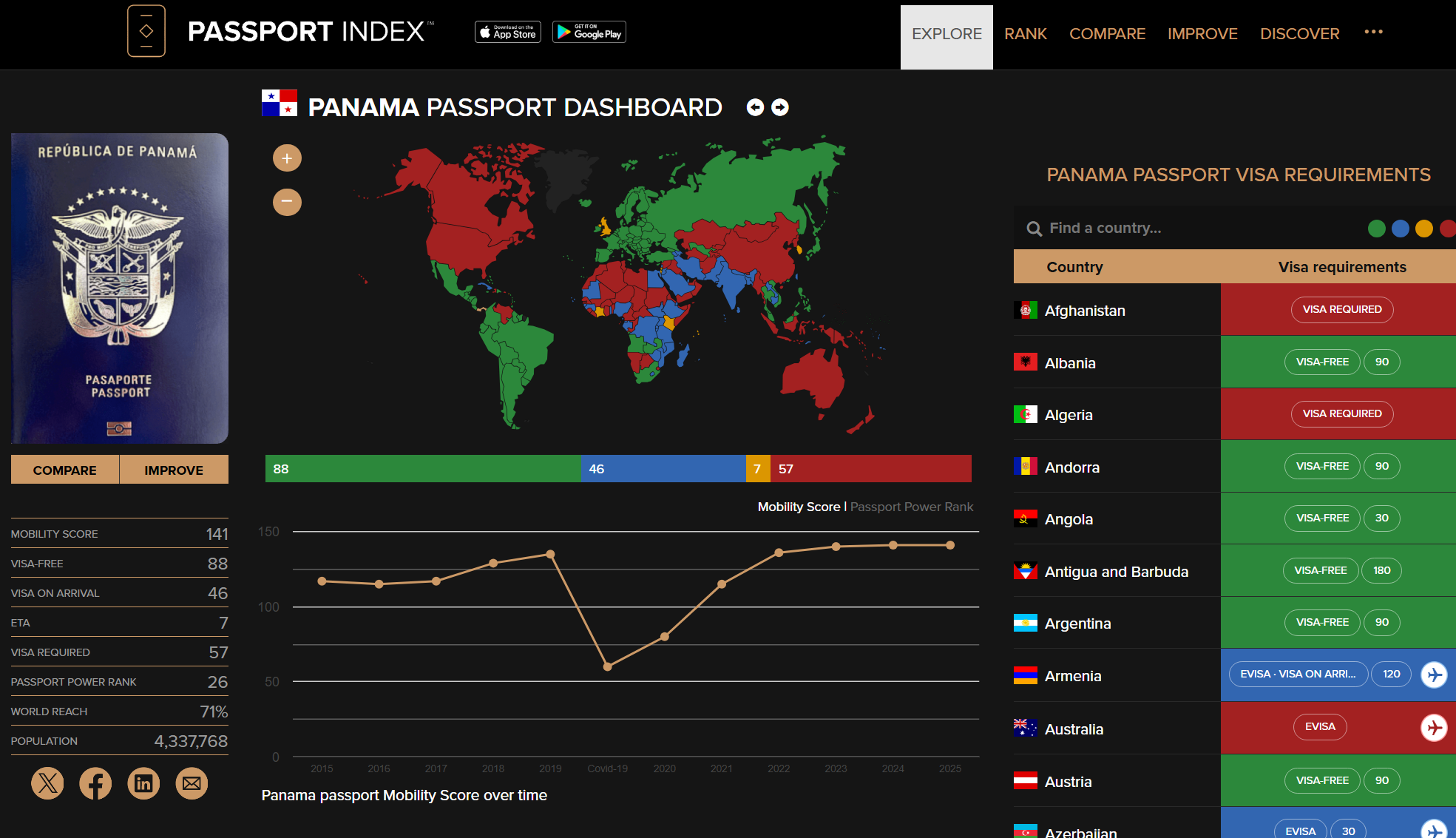The image size is (1456, 838).
Task: Zoom out on the world map
Action: point(287,201)
